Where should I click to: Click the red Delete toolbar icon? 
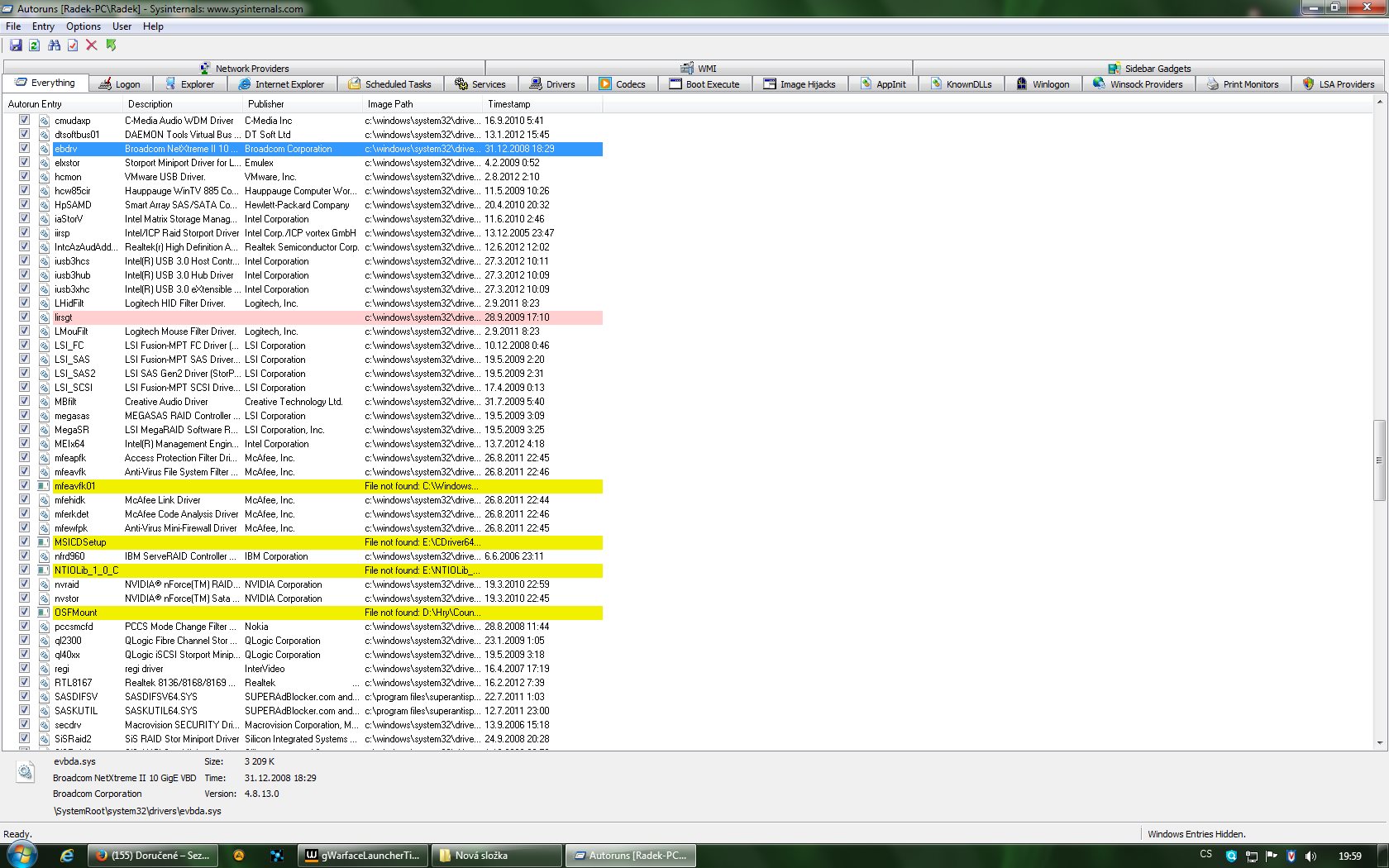(92, 45)
